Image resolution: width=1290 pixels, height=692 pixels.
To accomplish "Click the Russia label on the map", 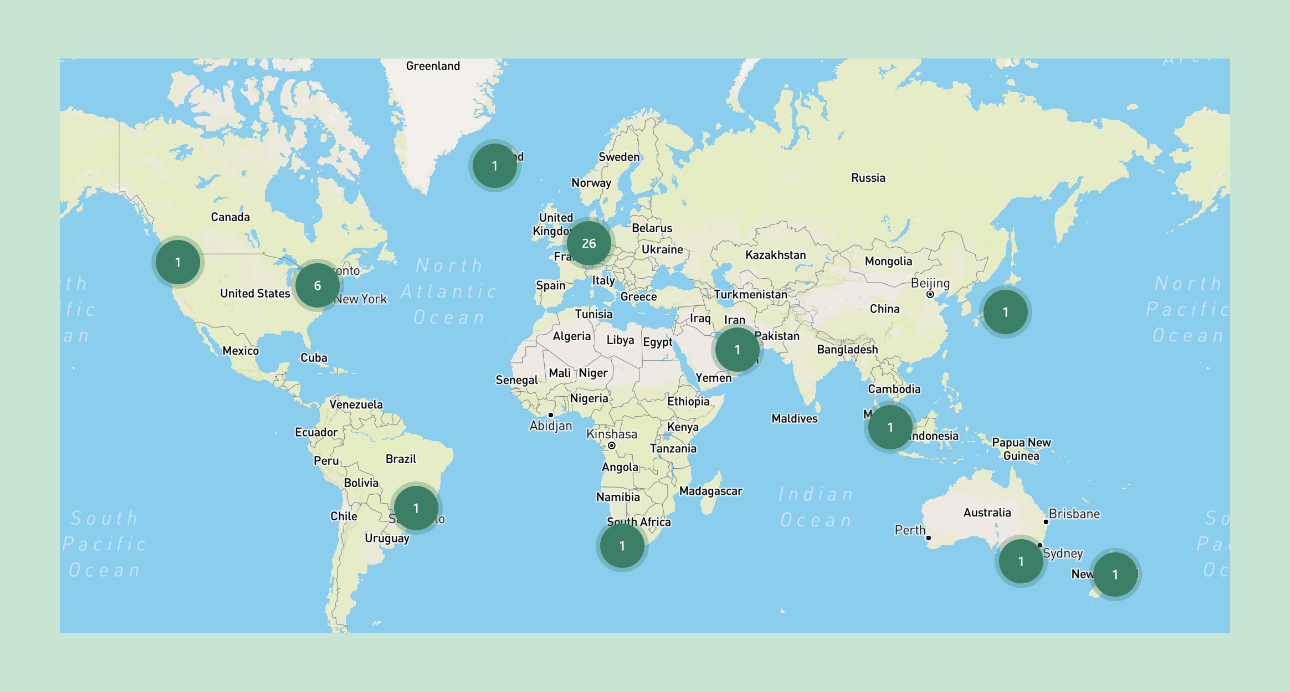I will [868, 177].
